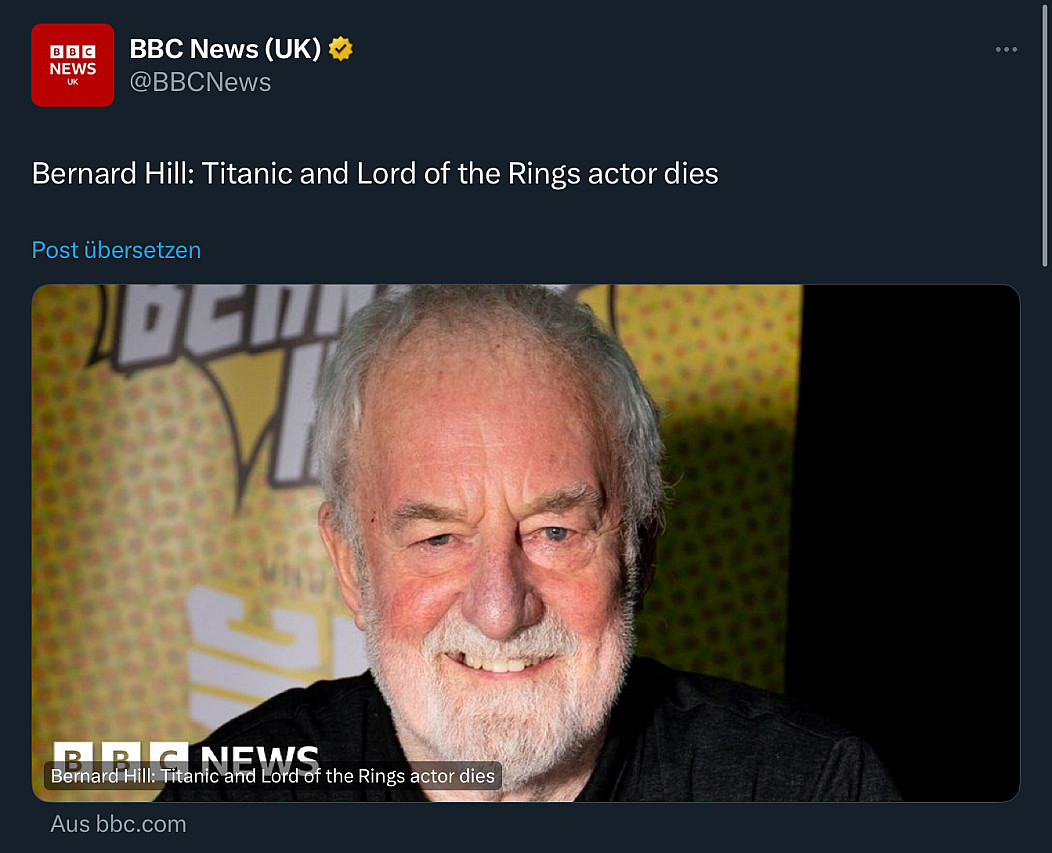Image resolution: width=1052 pixels, height=853 pixels.
Task: Click the headline caption overlay on card
Action: tap(273, 776)
